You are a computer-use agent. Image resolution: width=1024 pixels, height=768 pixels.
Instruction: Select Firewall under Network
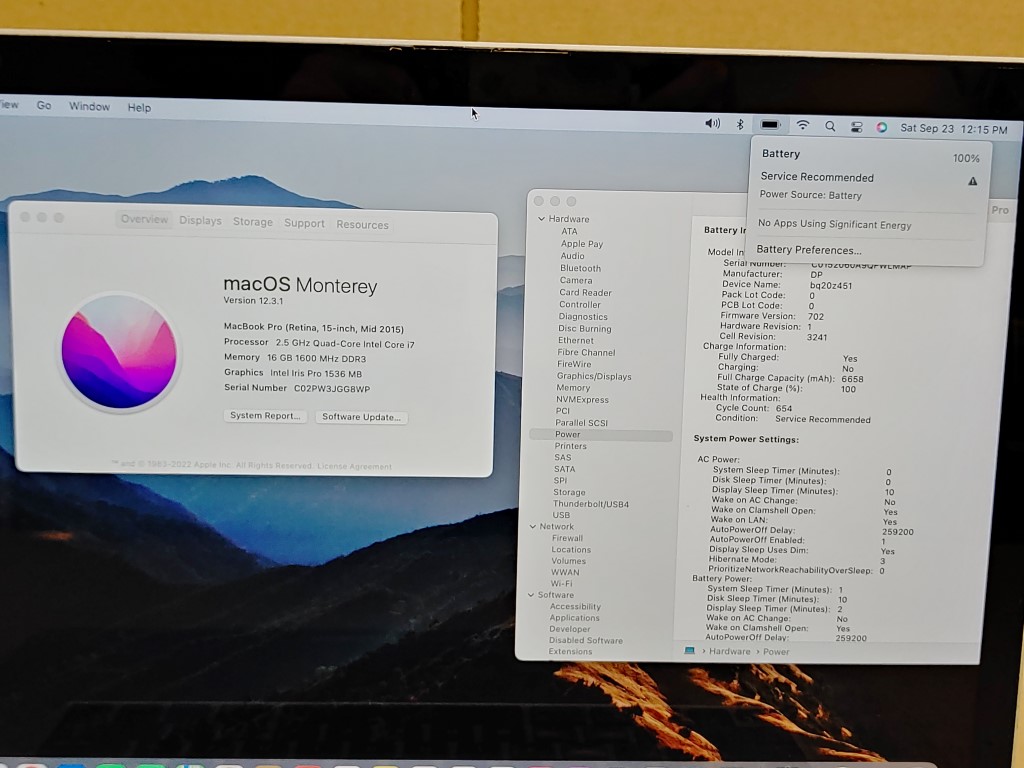(567, 538)
